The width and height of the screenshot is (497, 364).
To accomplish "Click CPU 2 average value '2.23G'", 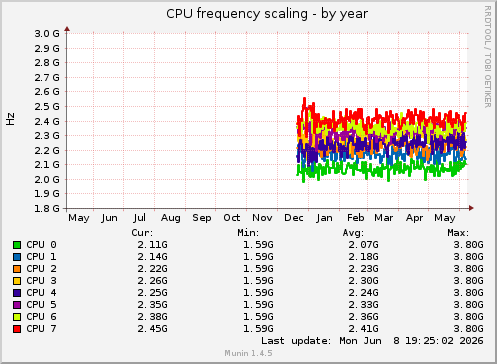I will point(364,269).
